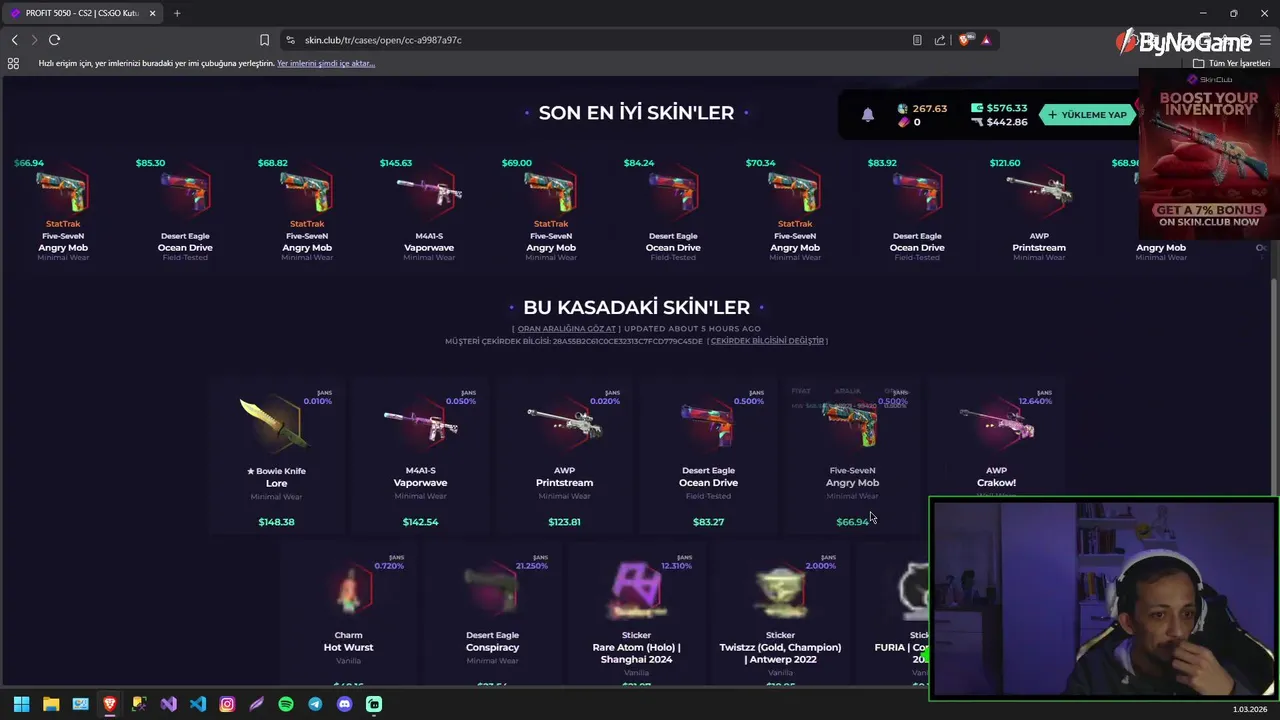Screen dimensions: 1280x720
Task: Open a new browser tab
Action: point(177,13)
